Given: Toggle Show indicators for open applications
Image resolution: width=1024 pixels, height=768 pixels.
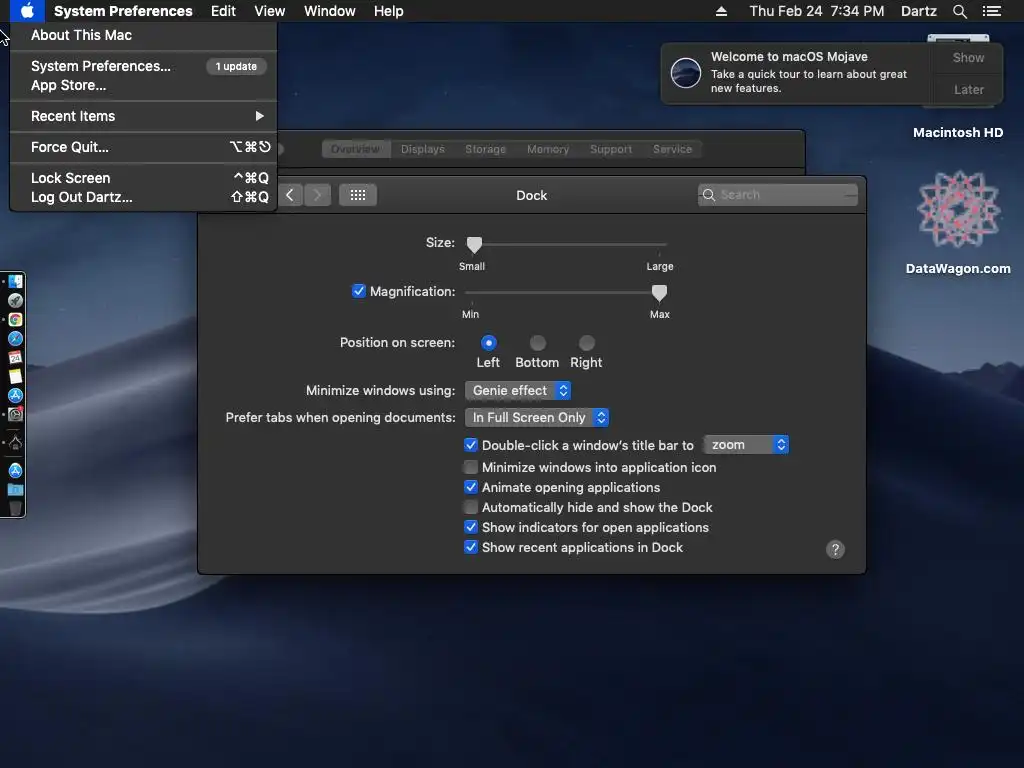Looking at the screenshot, I should tap(471, 527).
